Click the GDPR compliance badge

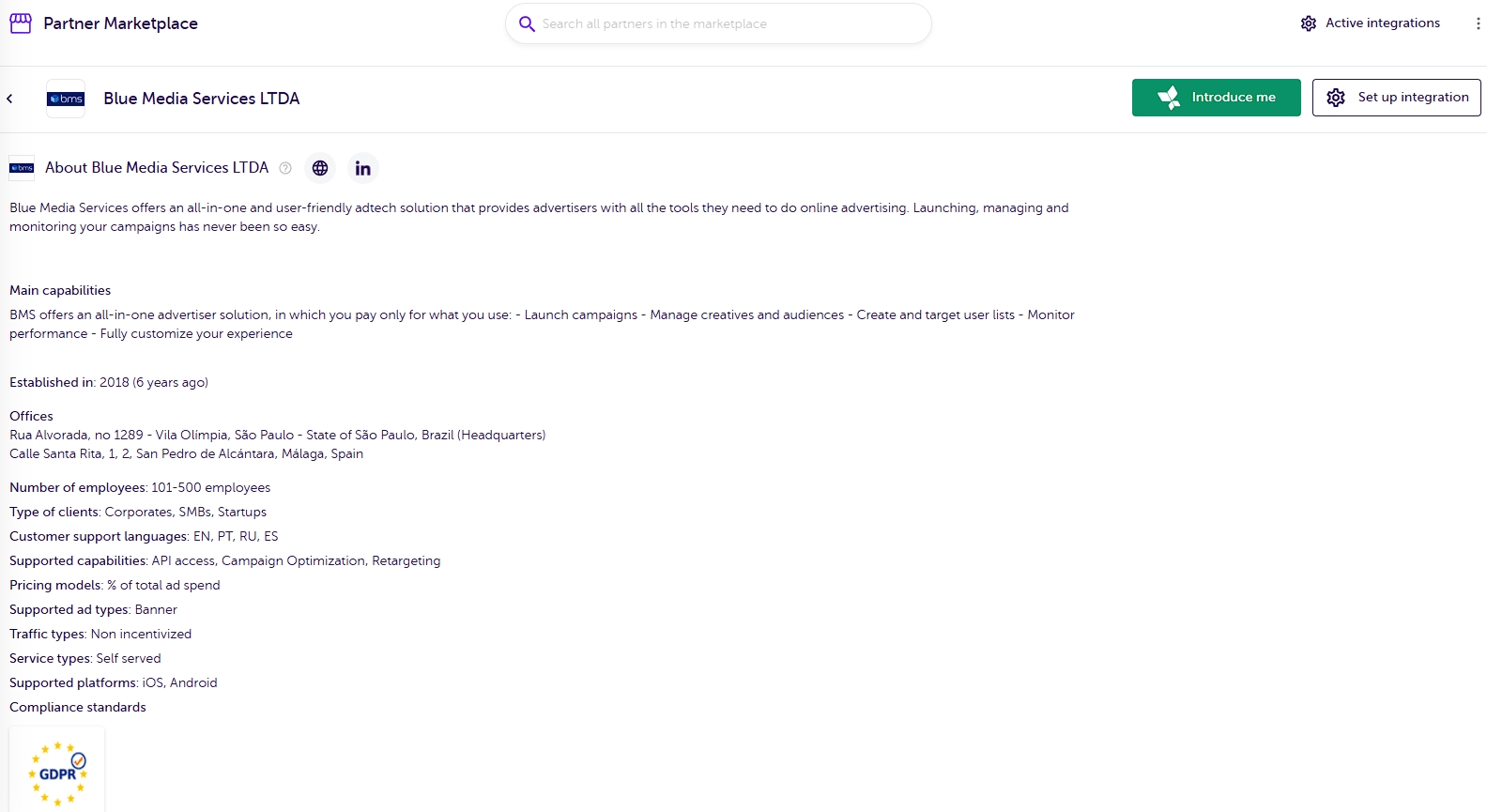(57, 773)
